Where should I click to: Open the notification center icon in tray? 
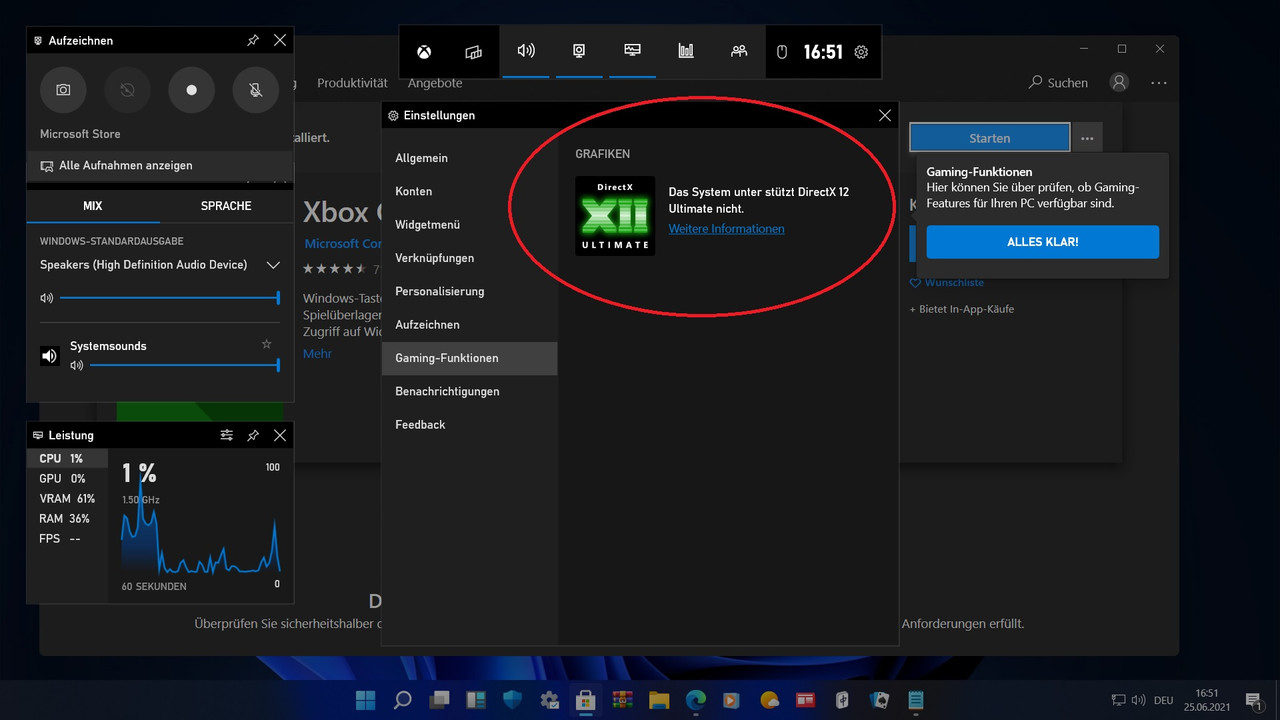(x=1254, y=700)
